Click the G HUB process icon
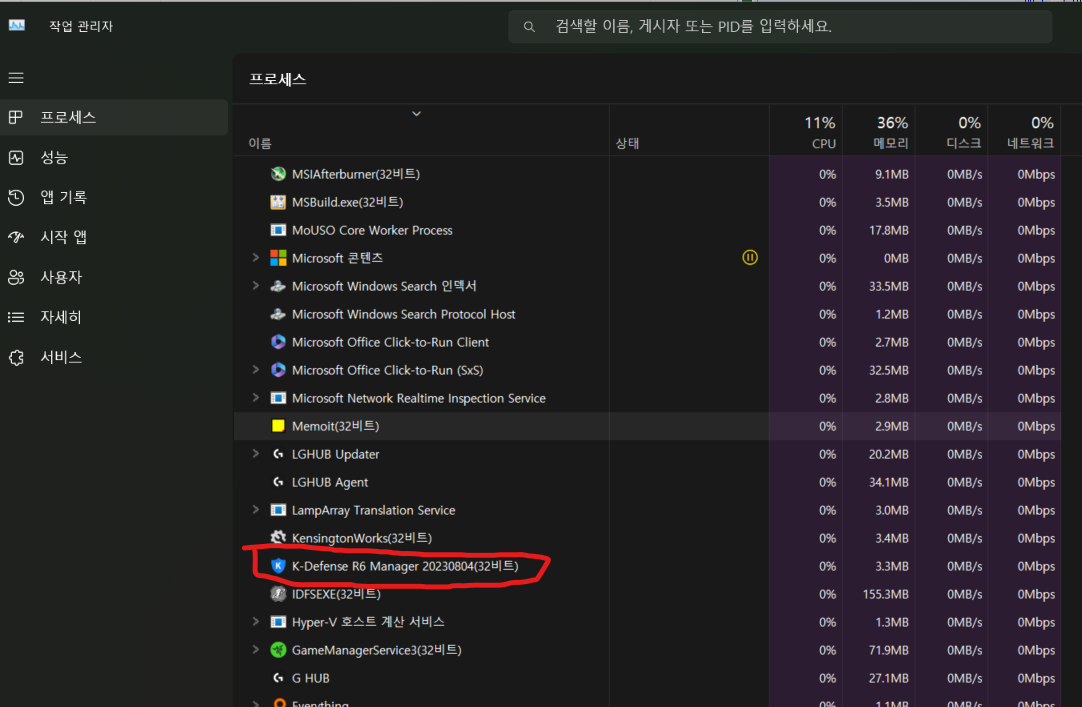This screenshot has height=707, width=1082. point(278,678)
